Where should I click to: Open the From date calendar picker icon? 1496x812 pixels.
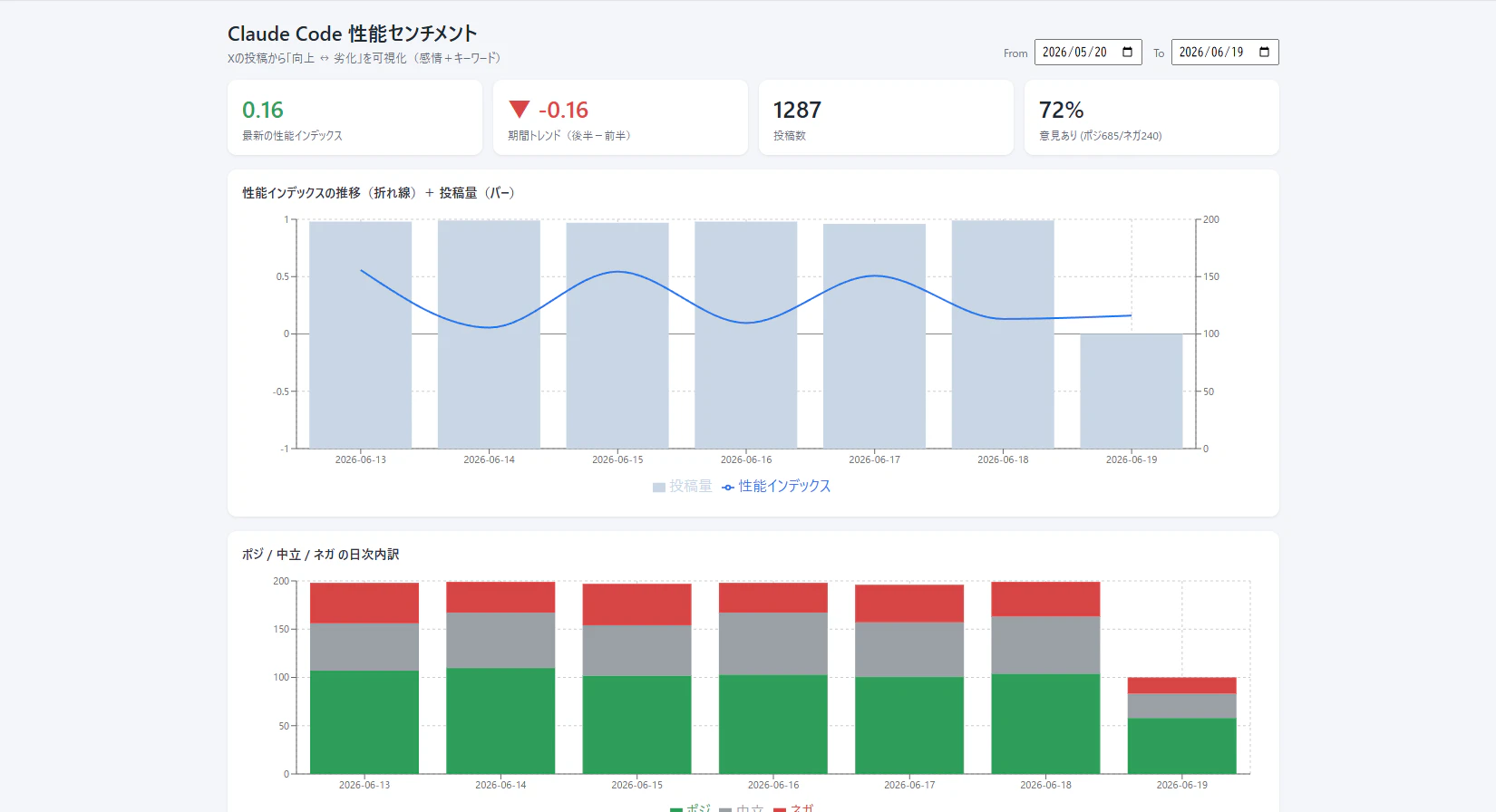1127,52
